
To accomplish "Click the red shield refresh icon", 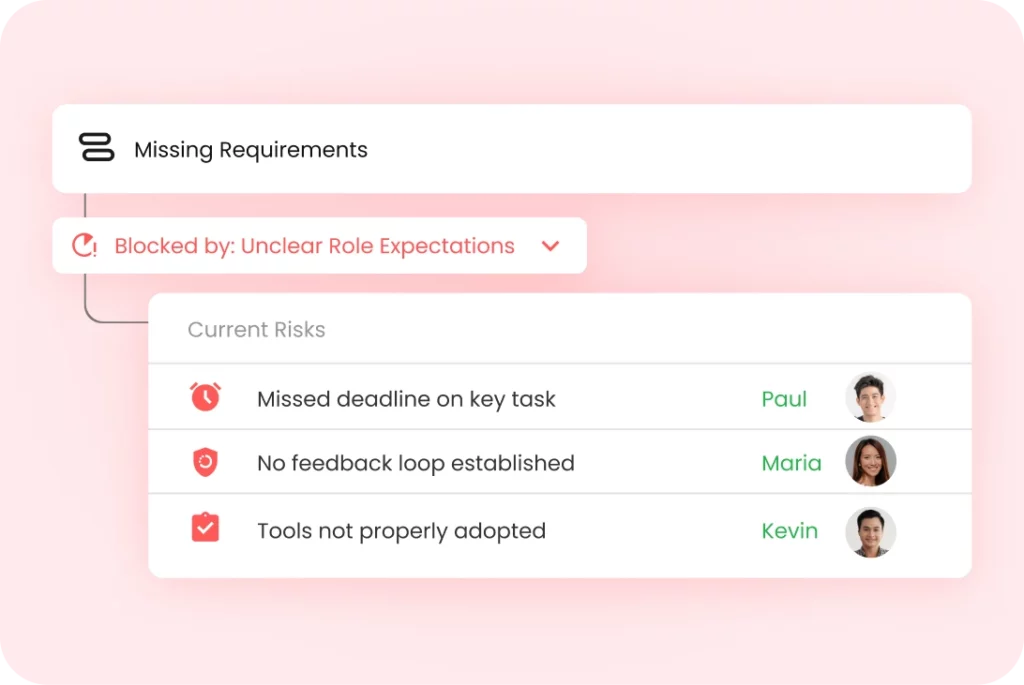I will (205, 462).
